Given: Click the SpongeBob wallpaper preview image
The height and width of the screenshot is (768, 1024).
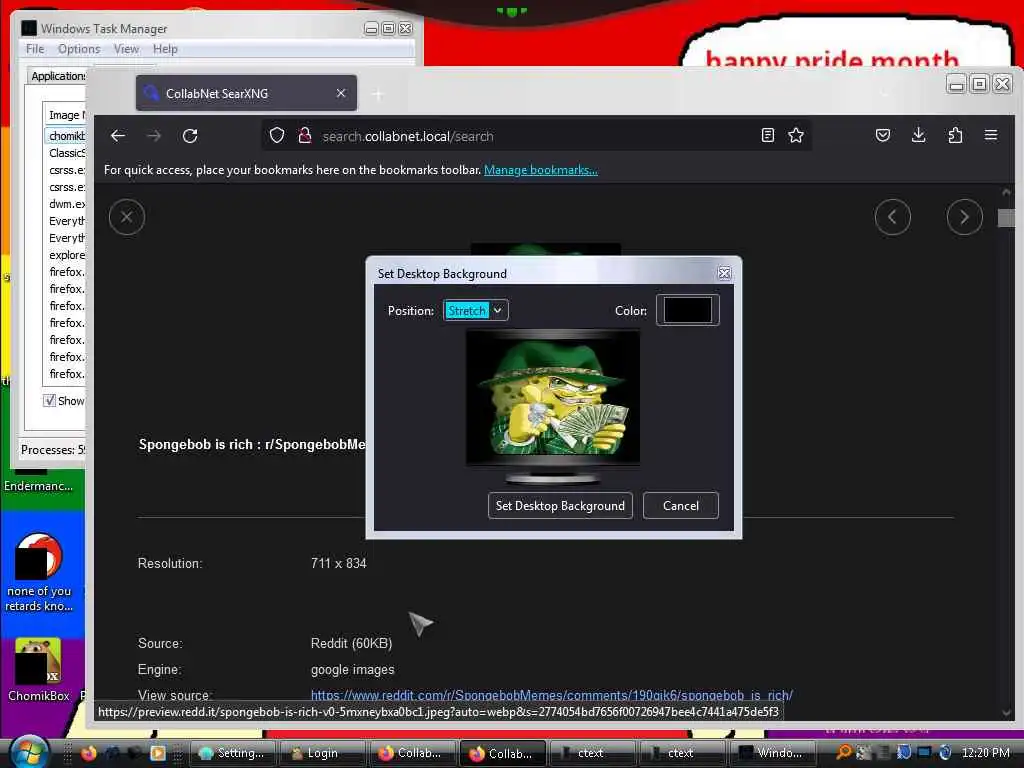Looking at the screenshot, I should (x=552, y=396).
